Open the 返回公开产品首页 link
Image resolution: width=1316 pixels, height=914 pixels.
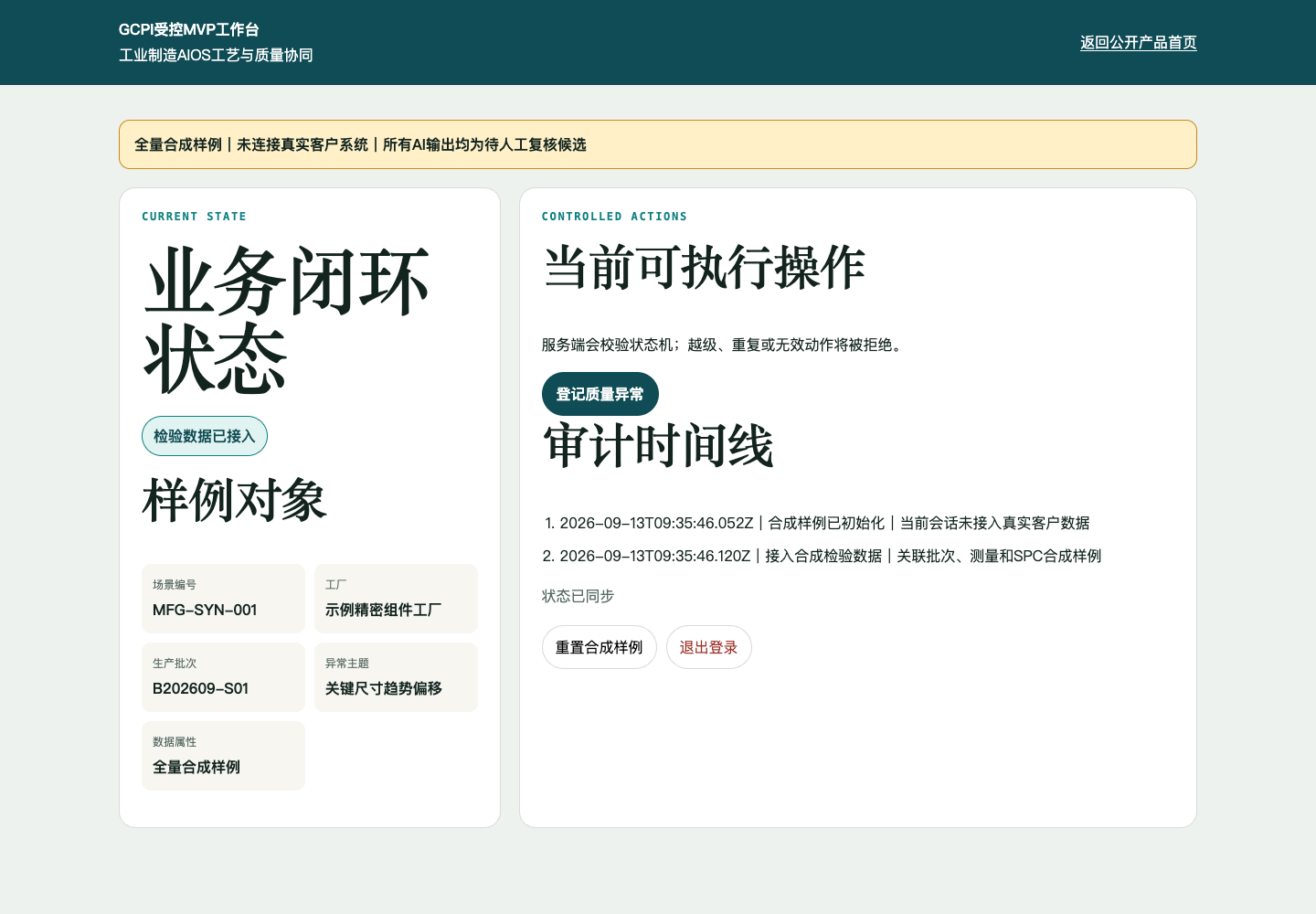click(1138, 42)
